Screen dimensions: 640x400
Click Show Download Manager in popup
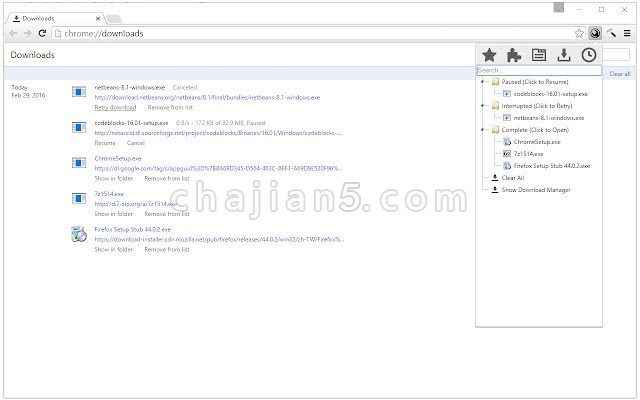(x=536, y=190)
